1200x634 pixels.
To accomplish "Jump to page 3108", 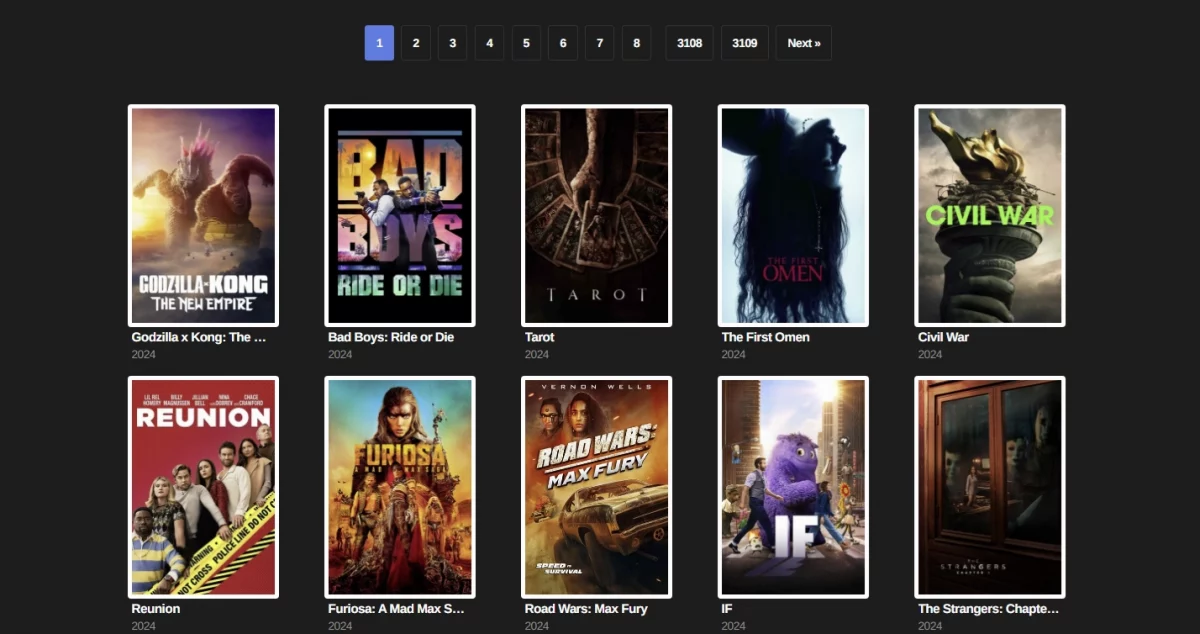I will tap(689, 43).
